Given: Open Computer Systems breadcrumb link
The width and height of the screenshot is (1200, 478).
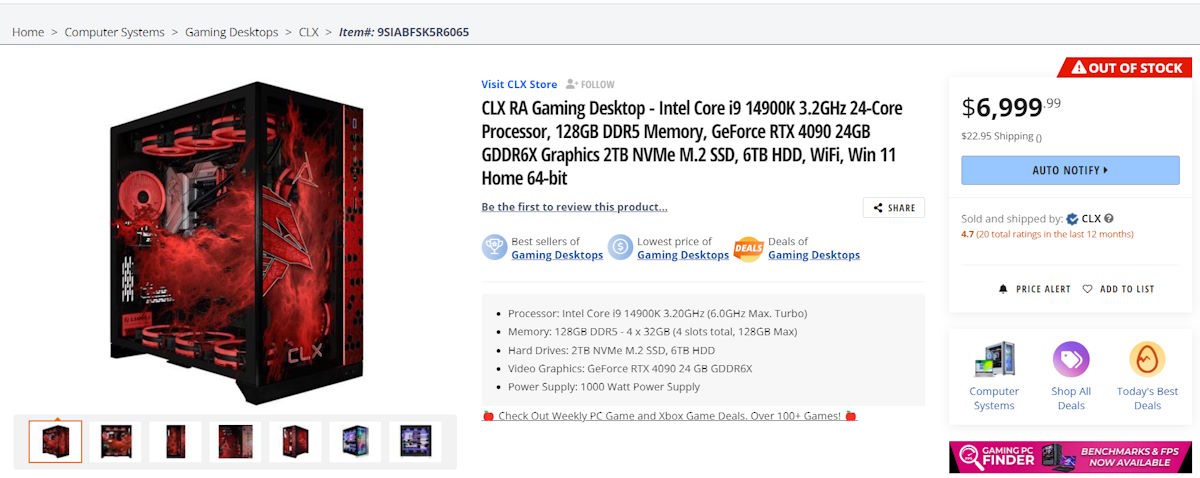Looking at the screenshot, I should pyautogui.click(x=115, y=32).
